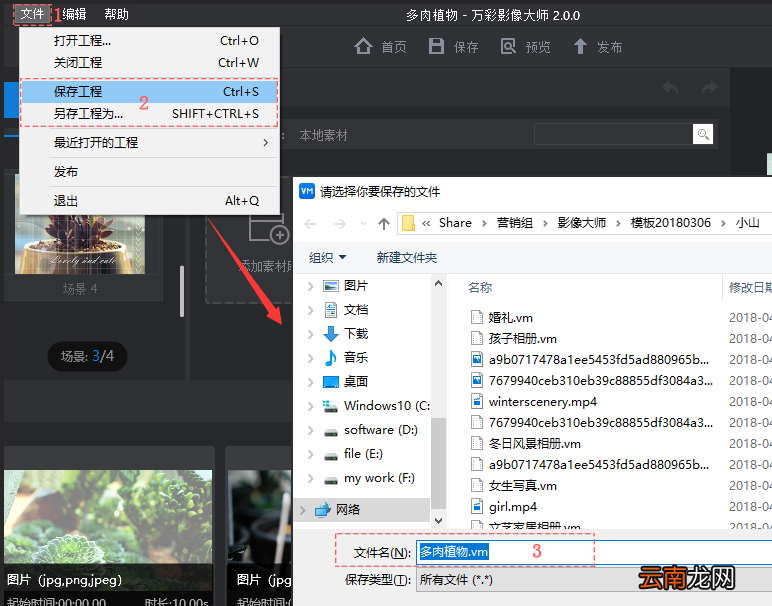Click 新建文件夹 button
Image resolution: width=772 pixels, height=606 pixels.
[407, 257]
